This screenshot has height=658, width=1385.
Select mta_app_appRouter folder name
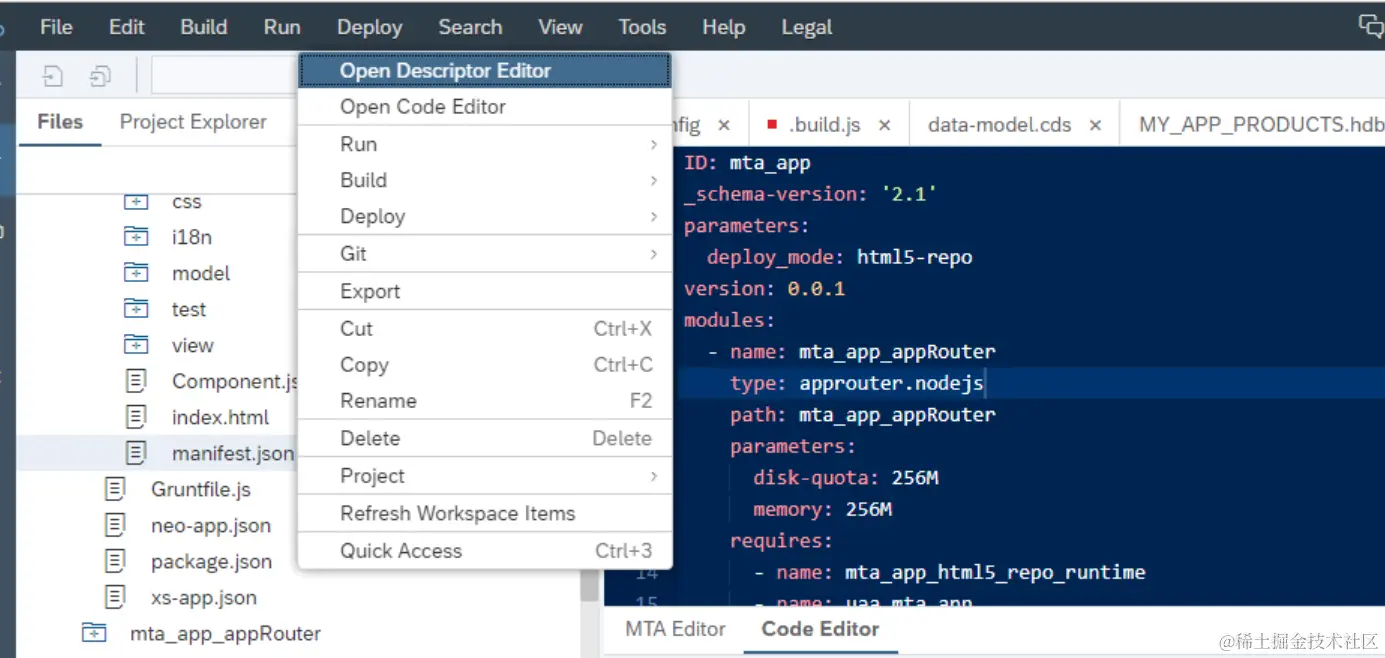(x=226, y=634)
